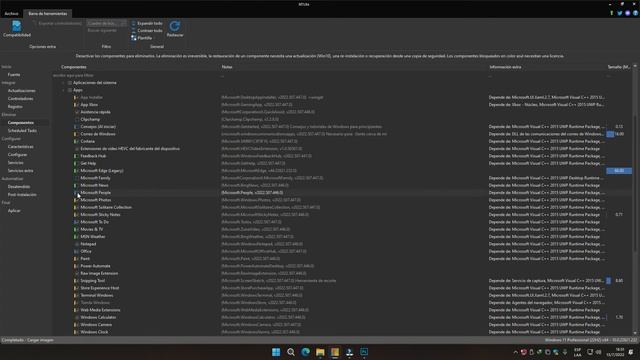
Task: Click Buscar siguiente in Filtro group
Action: pyautogui.click(x=102, y=31)
